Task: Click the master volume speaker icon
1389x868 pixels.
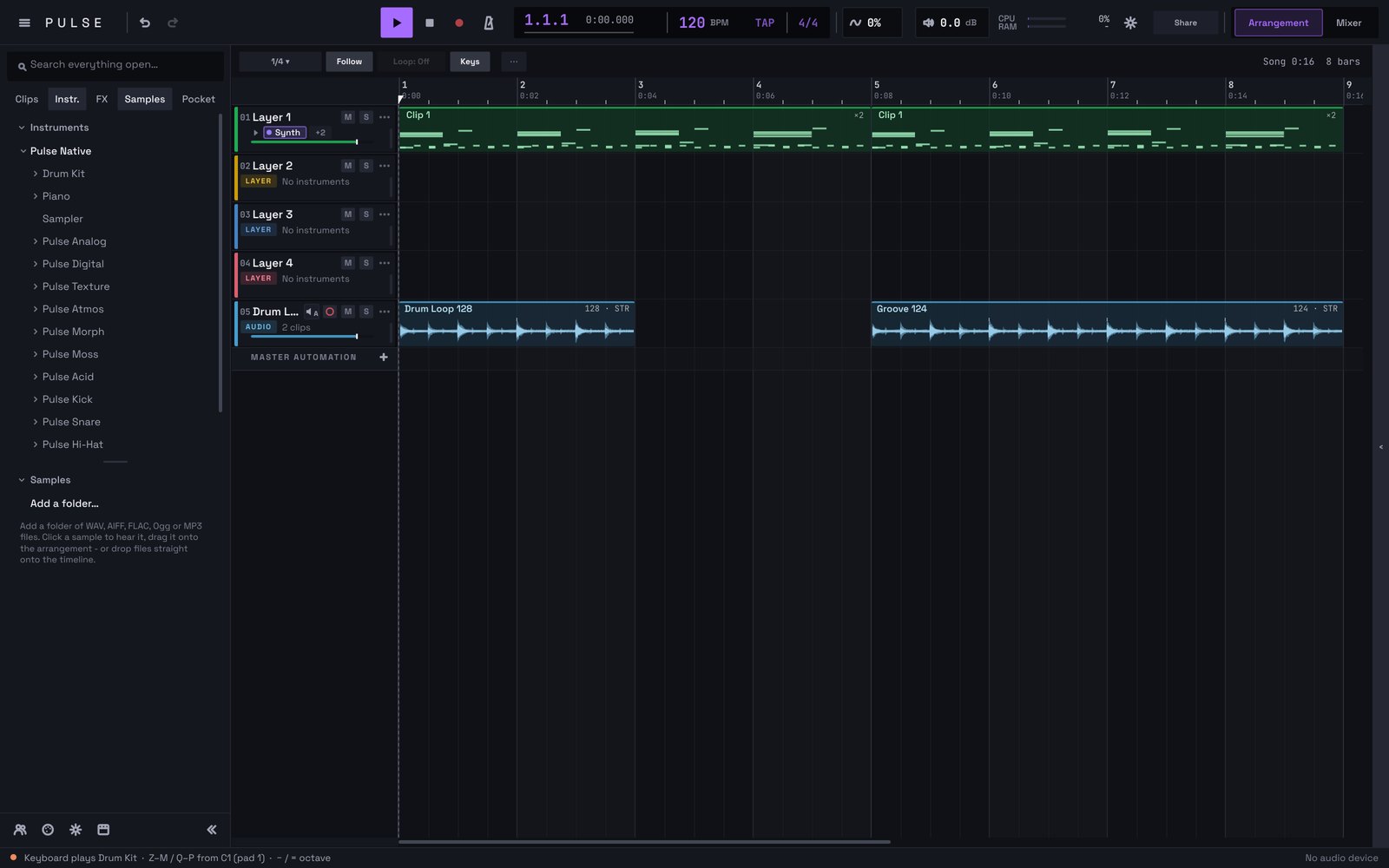Action: pos(928,23)
